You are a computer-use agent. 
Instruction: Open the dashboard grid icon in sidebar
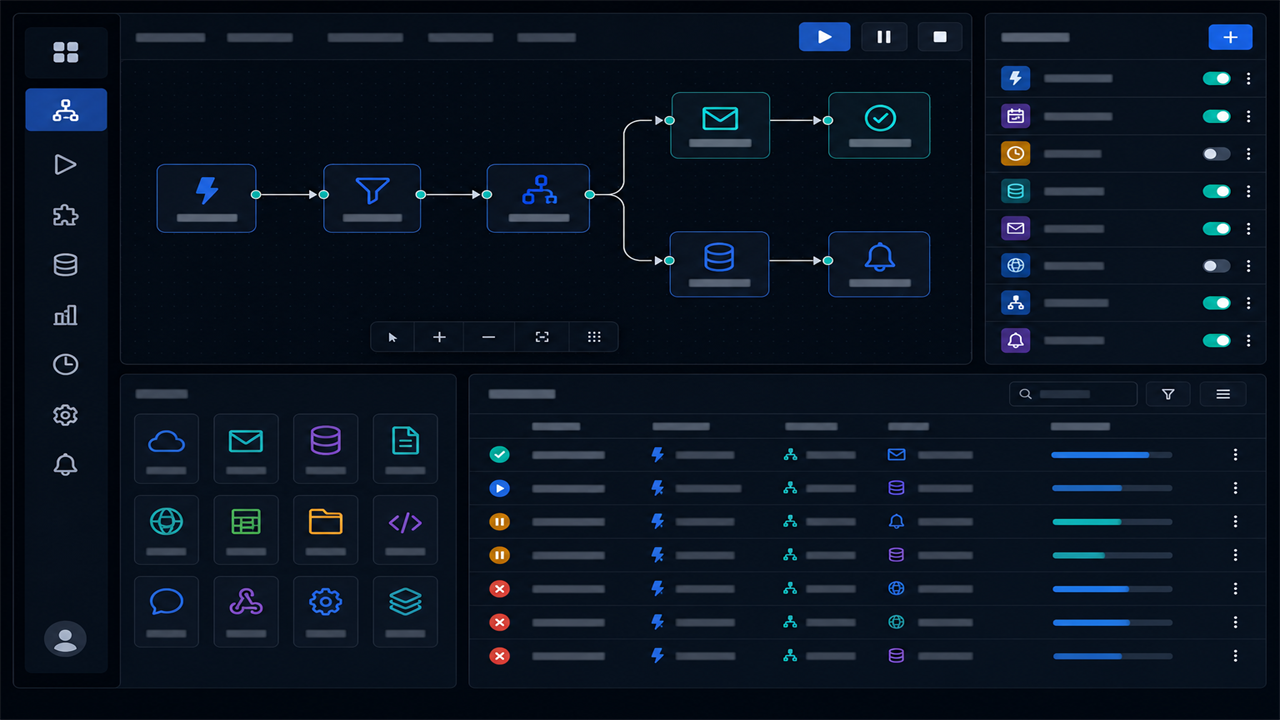click(66, 52)
